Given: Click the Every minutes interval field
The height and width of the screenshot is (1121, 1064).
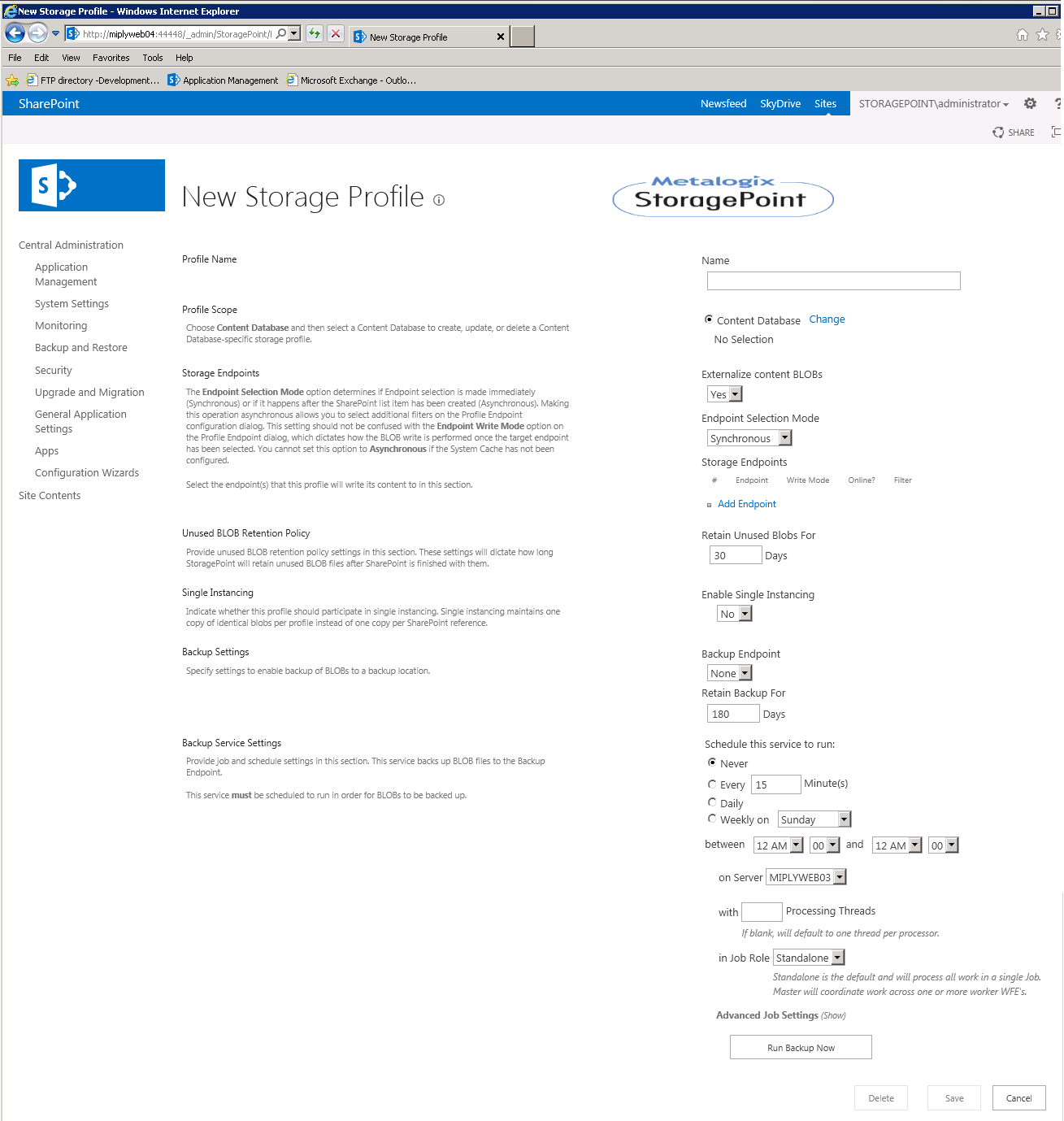Looking at the screenshot, I should pos(776,784).
